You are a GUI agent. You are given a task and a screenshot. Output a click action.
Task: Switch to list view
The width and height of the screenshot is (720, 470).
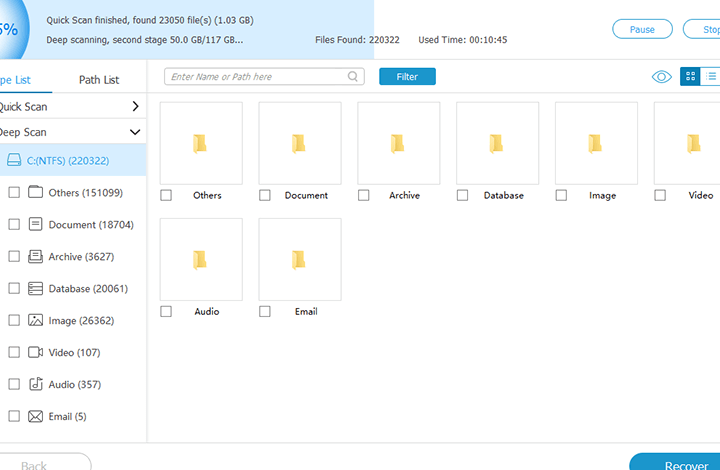pyautogui.click(x=710, y=77)
